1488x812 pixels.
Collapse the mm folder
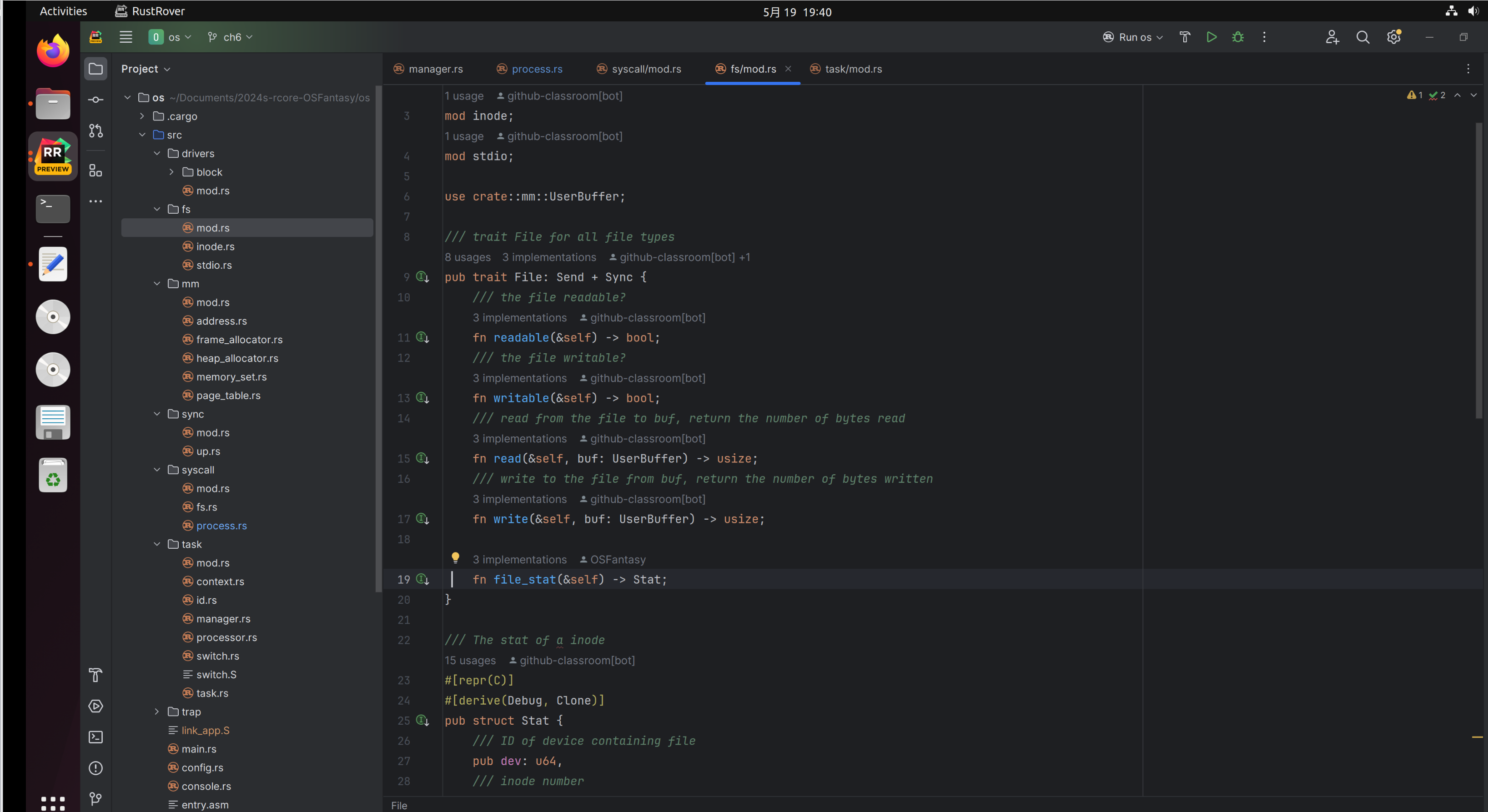(x=157, y=284)
